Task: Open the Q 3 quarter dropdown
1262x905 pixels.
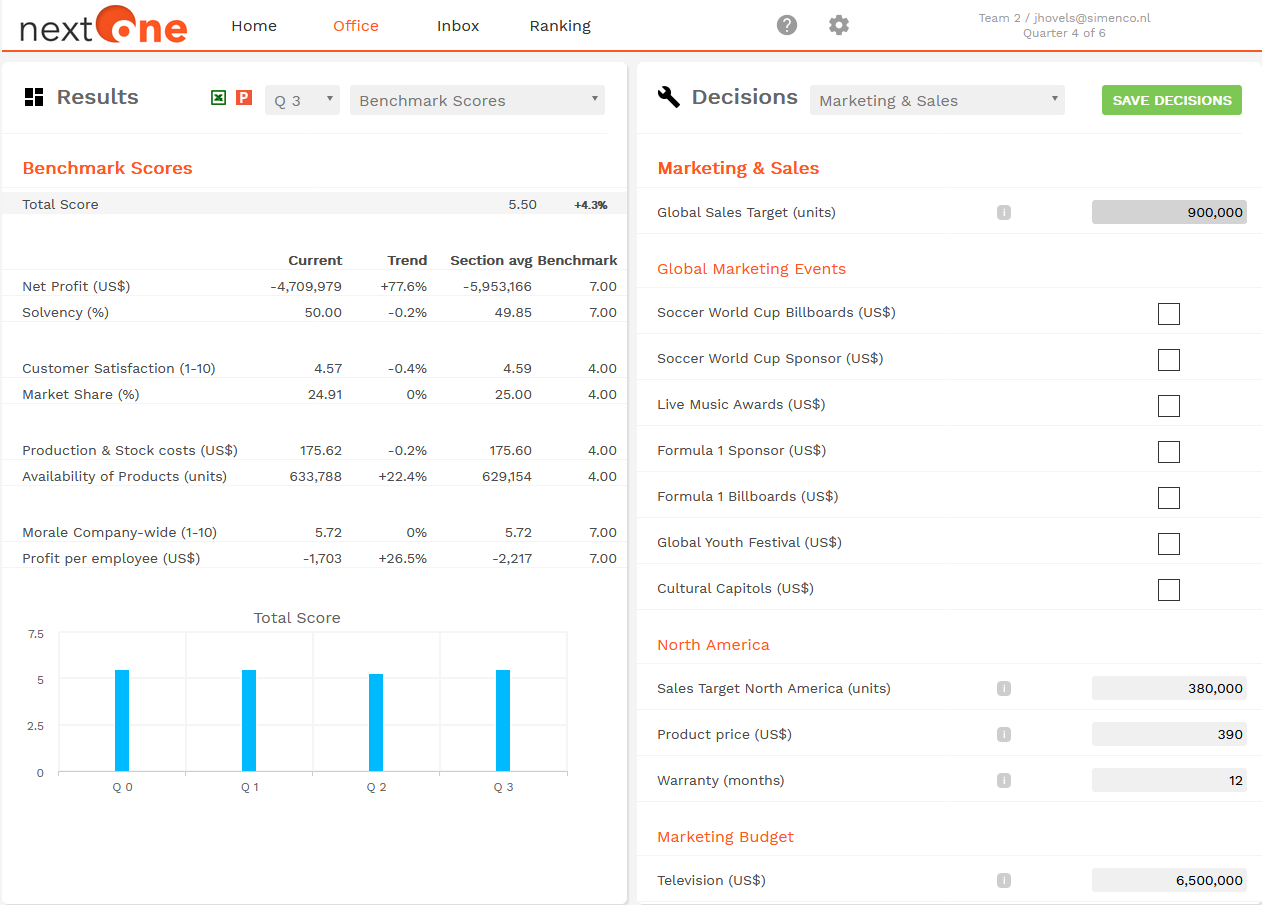Action: tap(302, 100)
